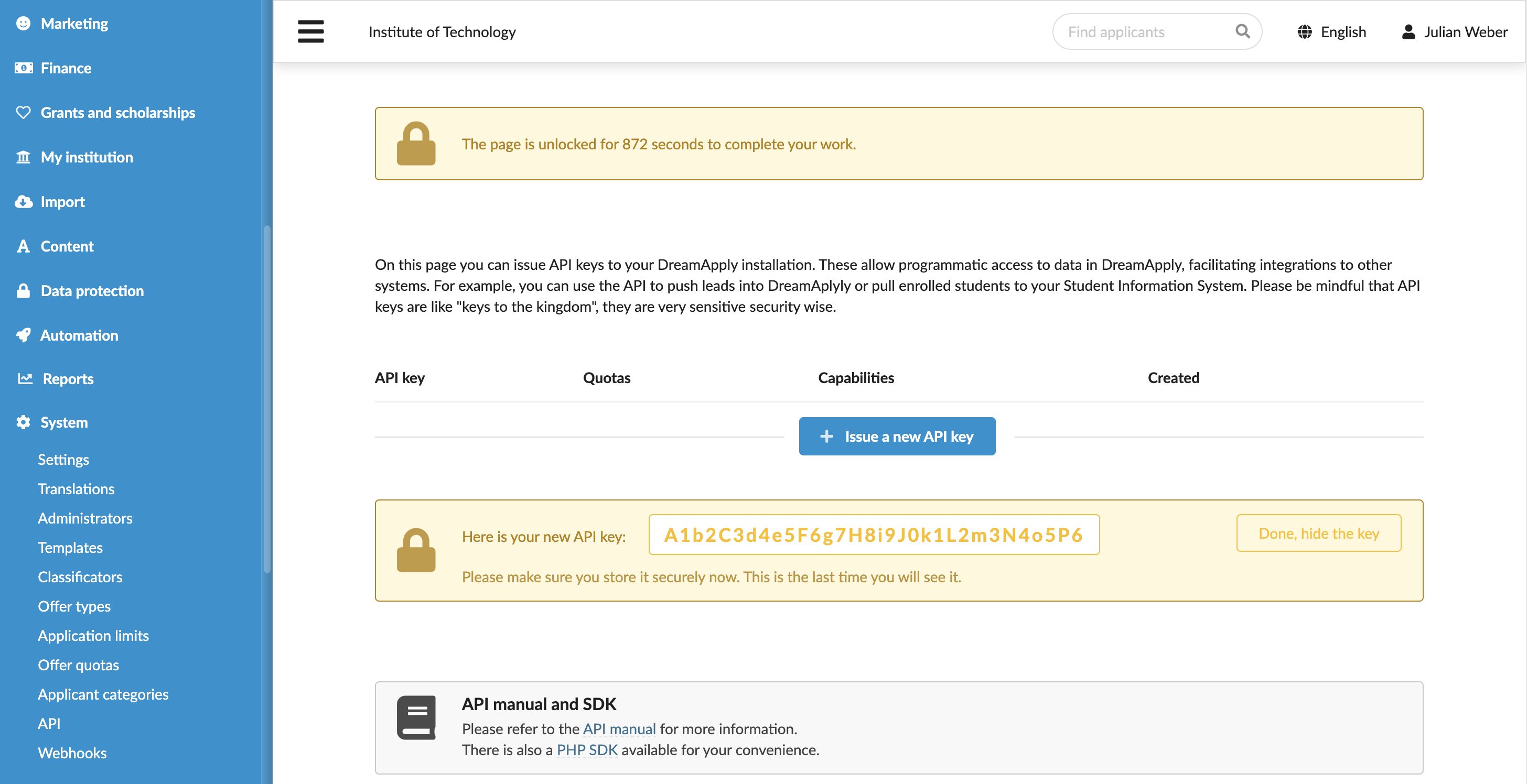Open Data protection section
This screenshot has height=784, width=1527.
(92, 290)
